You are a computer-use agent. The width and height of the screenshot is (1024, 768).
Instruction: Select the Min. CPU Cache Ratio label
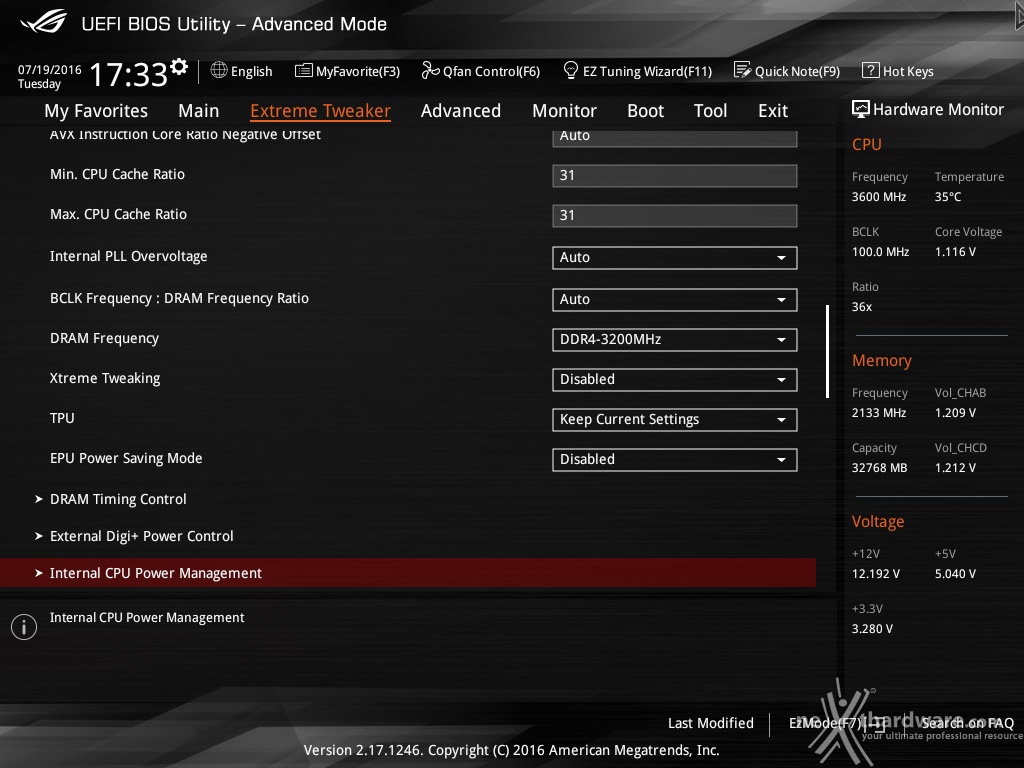point(118,174)
